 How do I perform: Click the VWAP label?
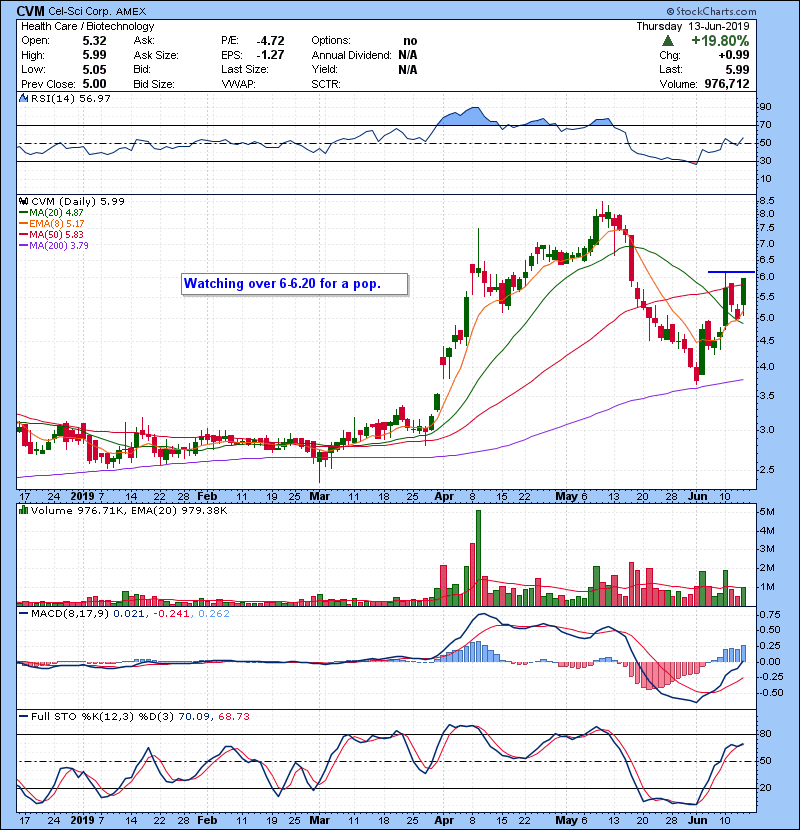pos(238,84)
